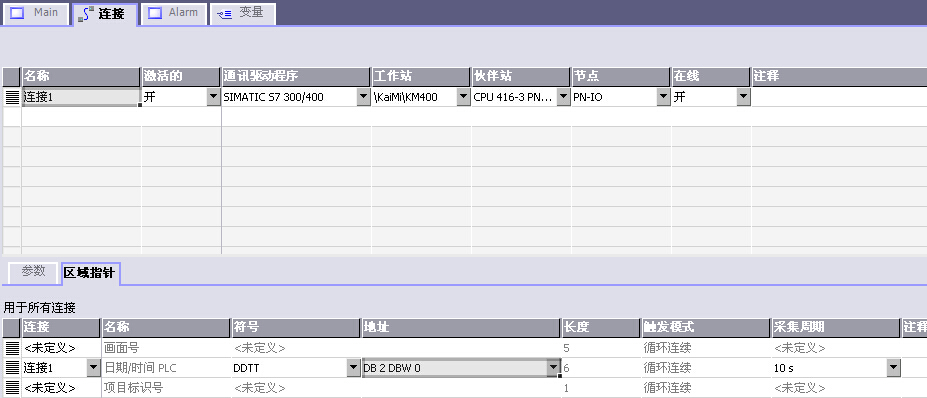Click the 节点 column header
This screenshot has height=398, width=927.
pyautogui.click(x=620, y=77)
